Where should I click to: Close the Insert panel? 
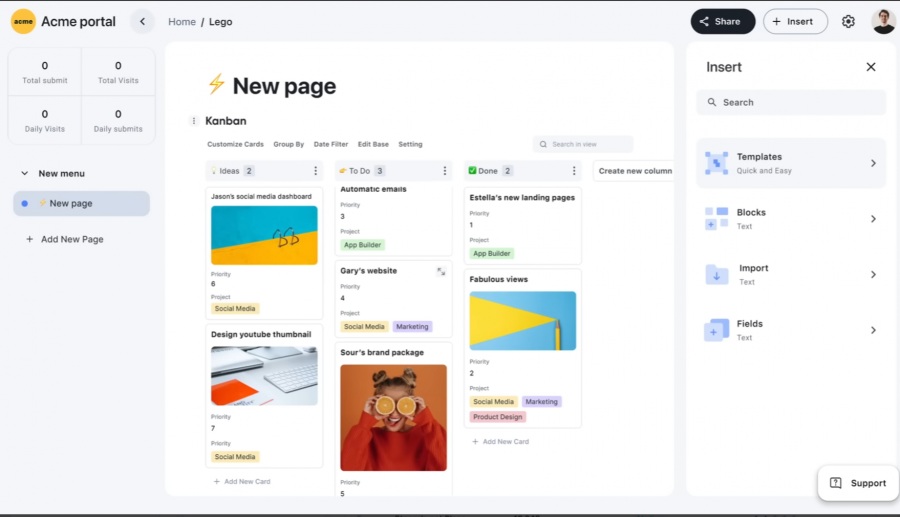point(871,67)
